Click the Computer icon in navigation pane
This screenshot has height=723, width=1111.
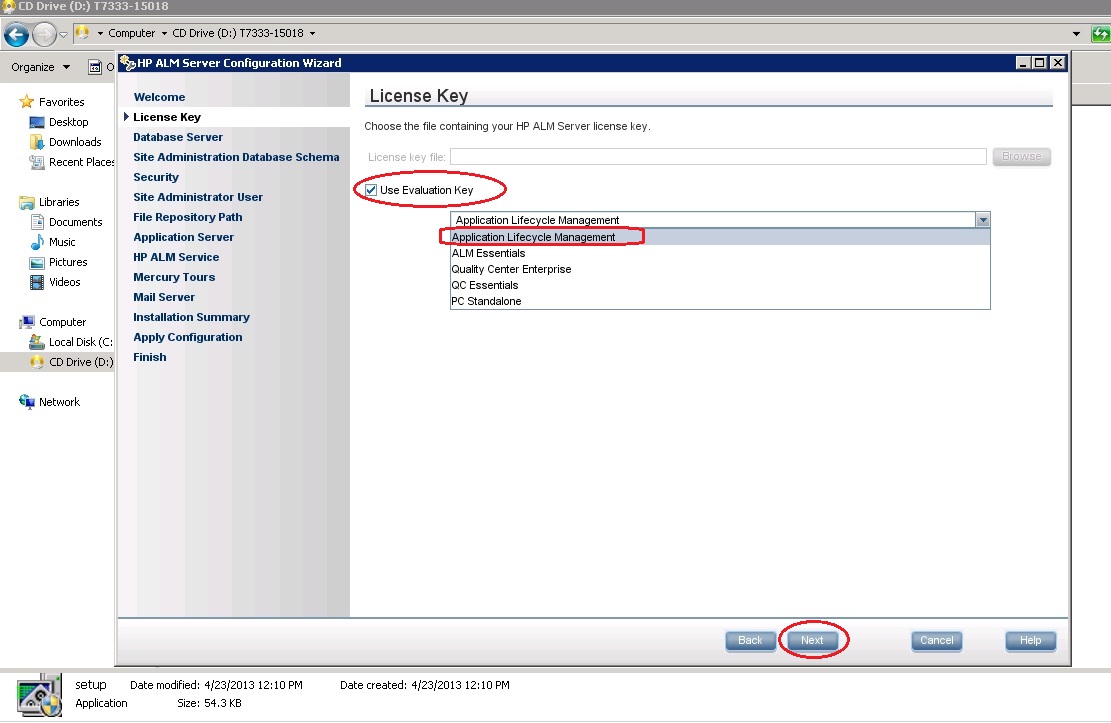click(27, 322)
